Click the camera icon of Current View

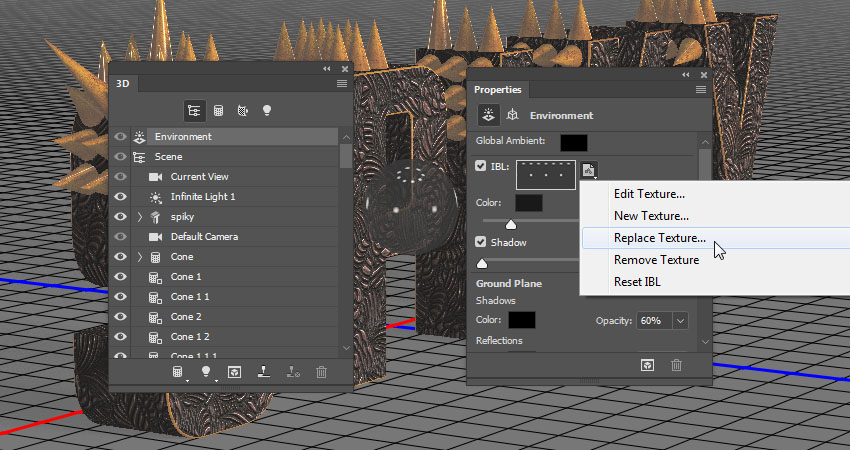156,177
